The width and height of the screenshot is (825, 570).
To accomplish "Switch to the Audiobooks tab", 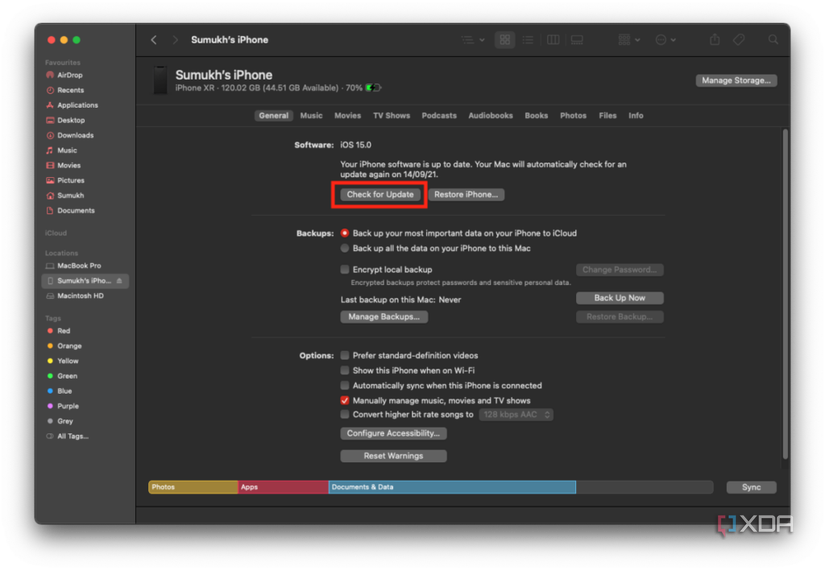I will [x=490, y=116].
